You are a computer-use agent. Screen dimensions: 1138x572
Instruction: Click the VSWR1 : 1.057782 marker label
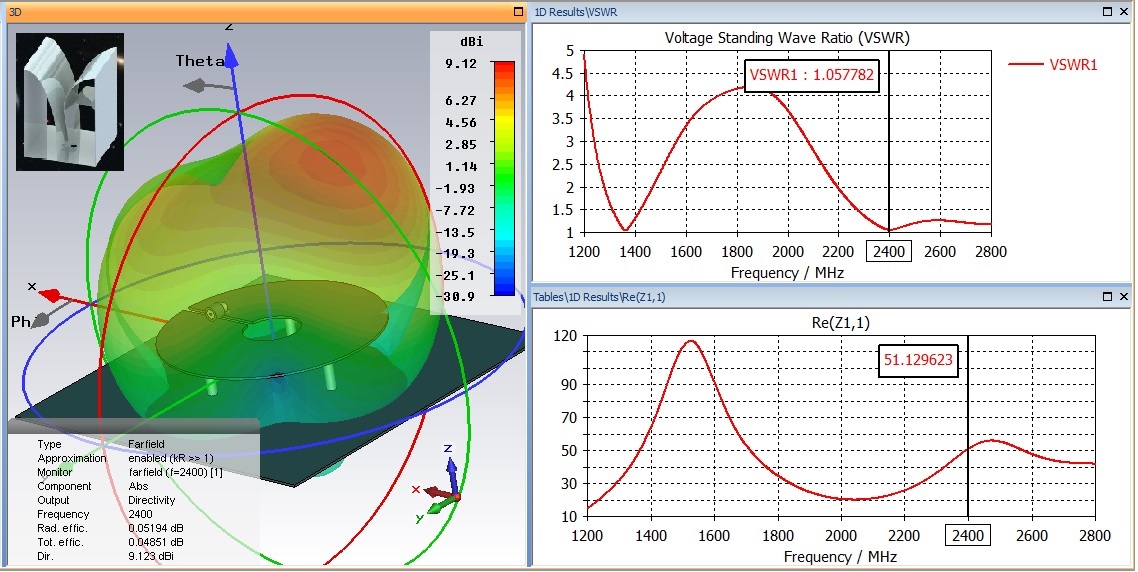point(811,74)
